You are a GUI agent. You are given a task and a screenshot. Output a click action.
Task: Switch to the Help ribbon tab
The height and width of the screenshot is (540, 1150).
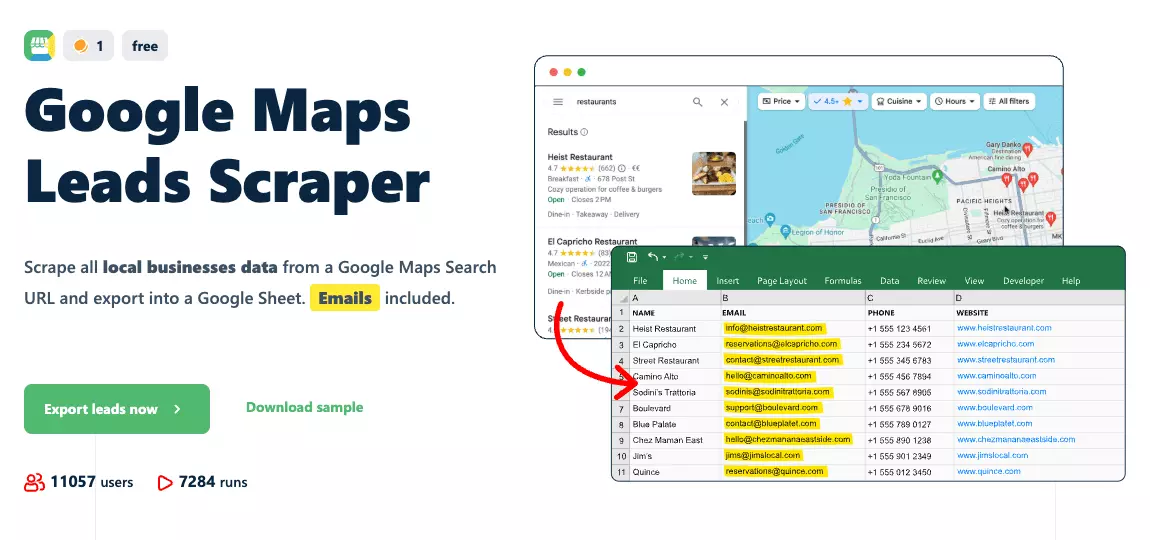point(1071,280)
